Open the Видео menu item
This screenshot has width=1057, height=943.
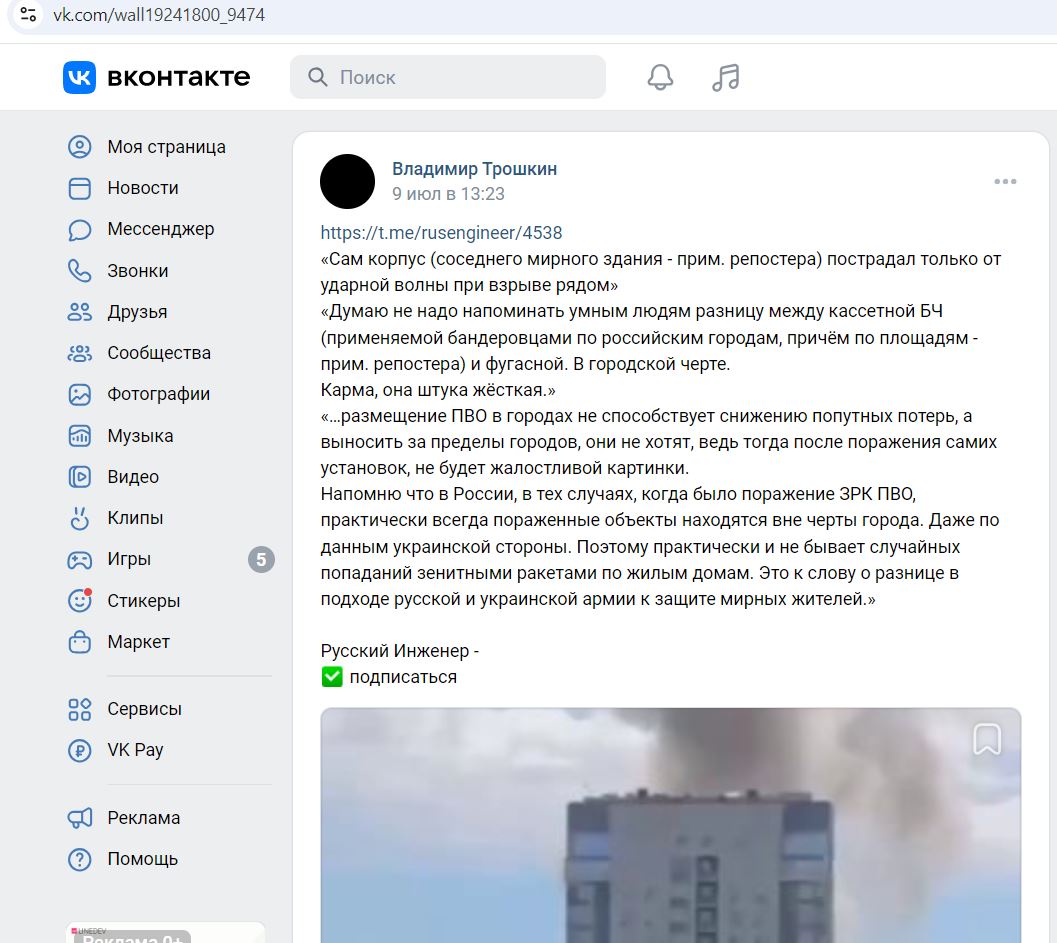(133, 477)
